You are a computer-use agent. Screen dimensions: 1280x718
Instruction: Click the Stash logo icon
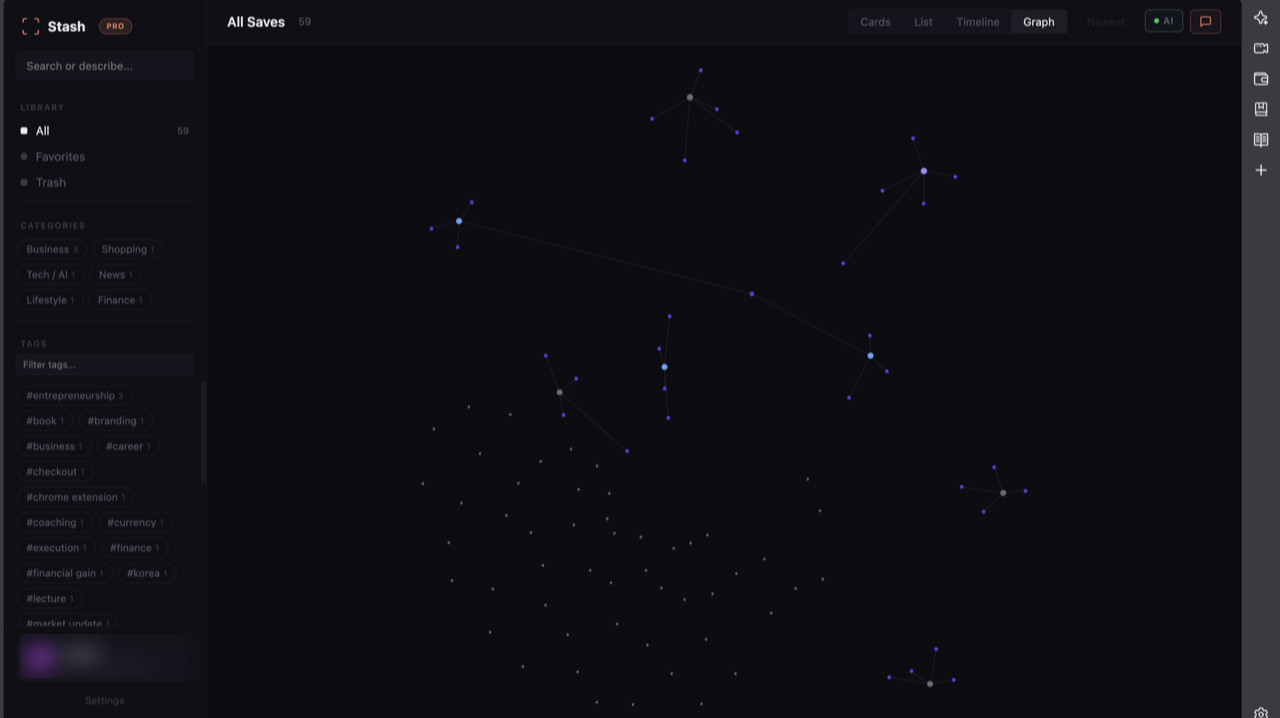pyautogui.click(x=31, y=27)
